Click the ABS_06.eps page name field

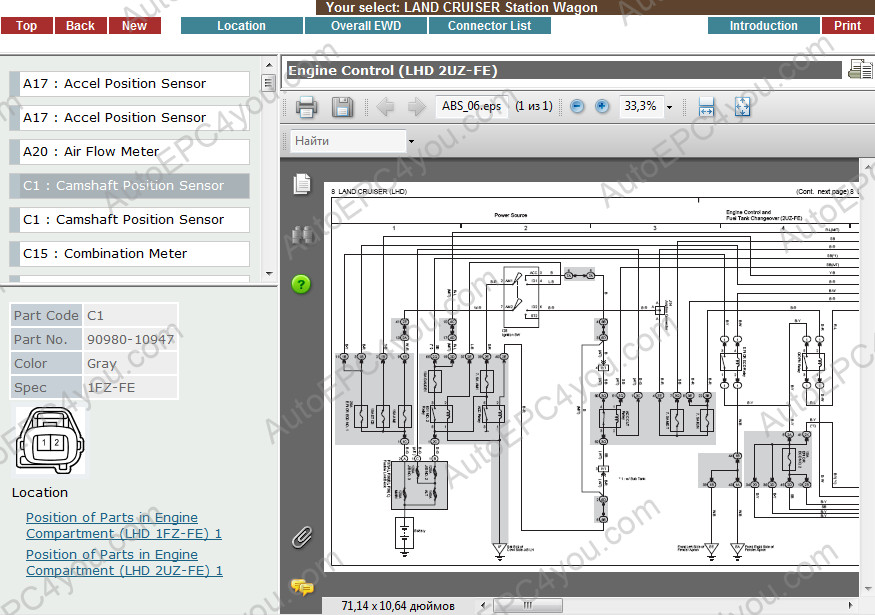click(472, 106)
